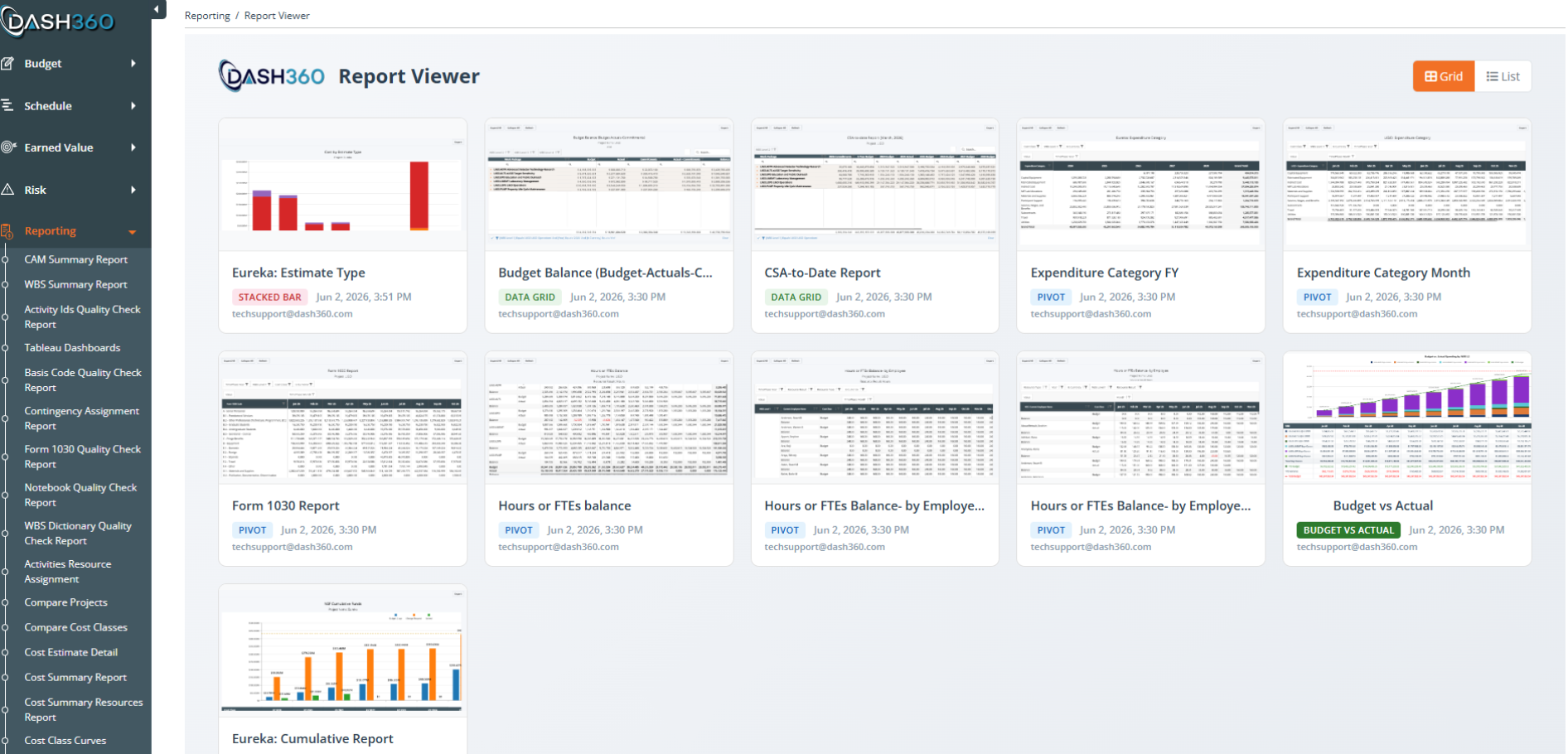
Task: Open the Budget vs Actual chart thumbnail
Action: click(x=1407, y=418)
